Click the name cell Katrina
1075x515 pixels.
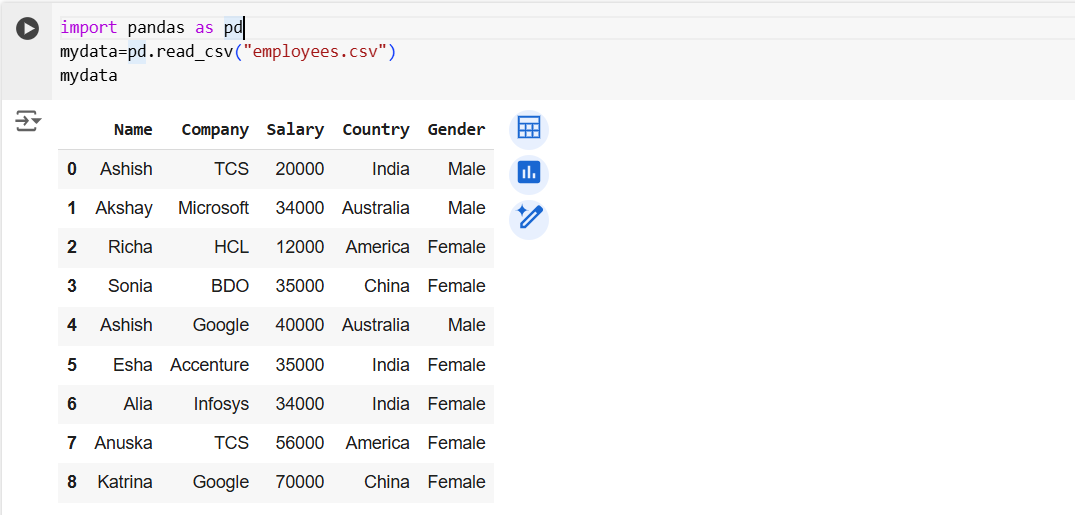click(125, 482)
